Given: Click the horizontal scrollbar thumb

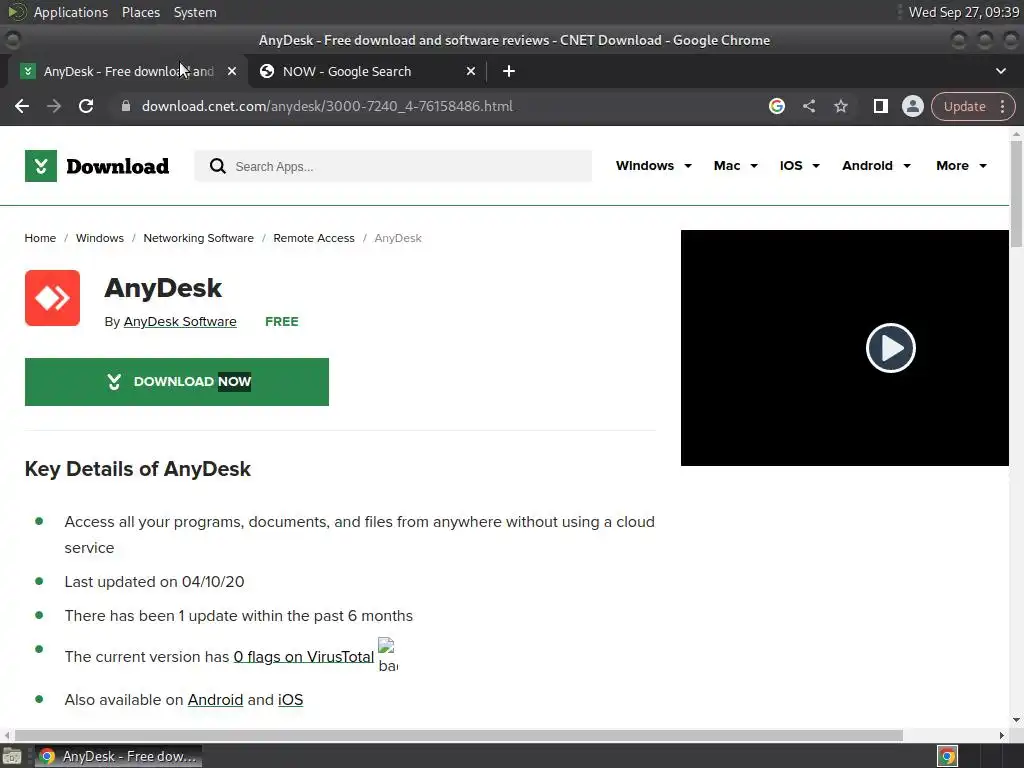Looking at the screenshot, I should tap(458, 735).
